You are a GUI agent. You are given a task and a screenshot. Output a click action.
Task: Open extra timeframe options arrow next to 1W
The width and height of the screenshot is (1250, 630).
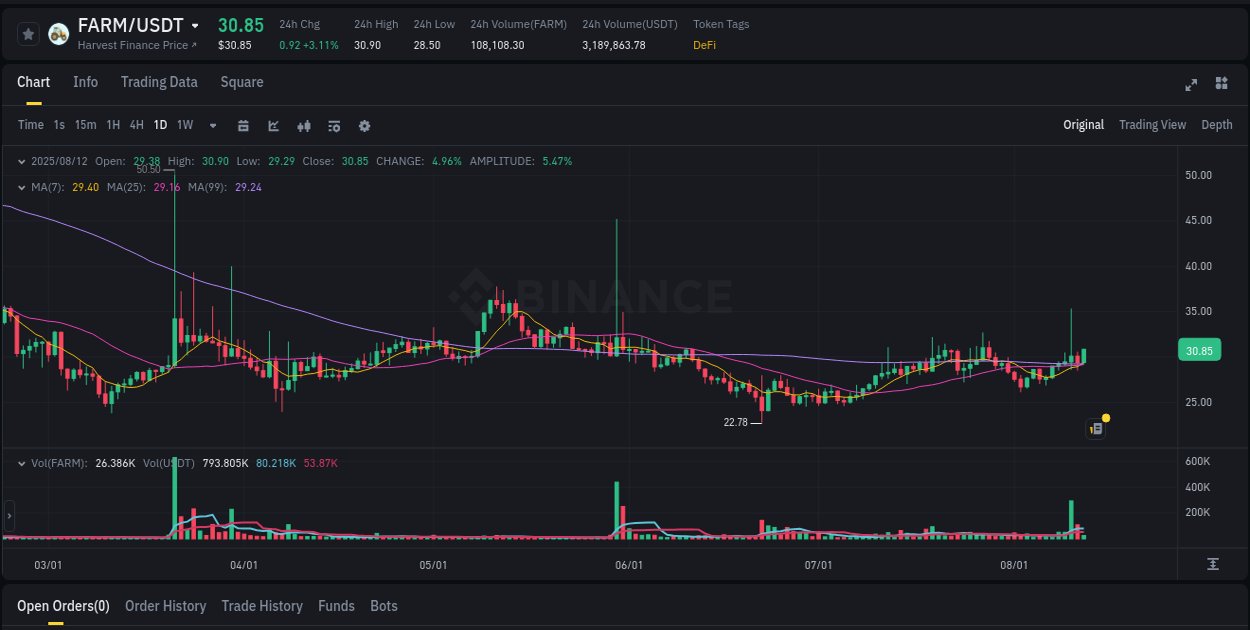[x=211, y=126]
